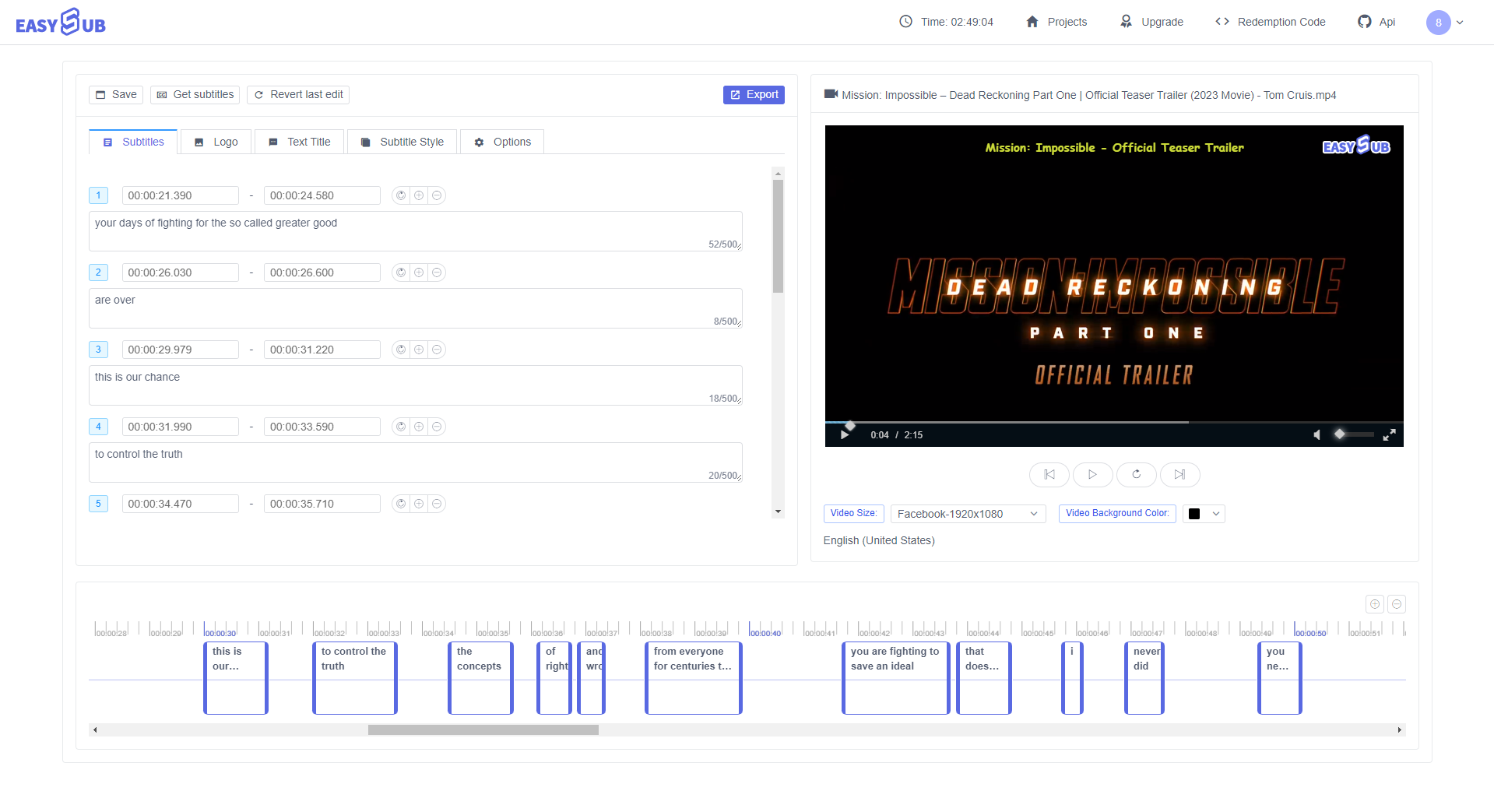Select the Subtitles tab
Screen dimensions: 1494x812
pyautogui.click(x=134, y=142)
